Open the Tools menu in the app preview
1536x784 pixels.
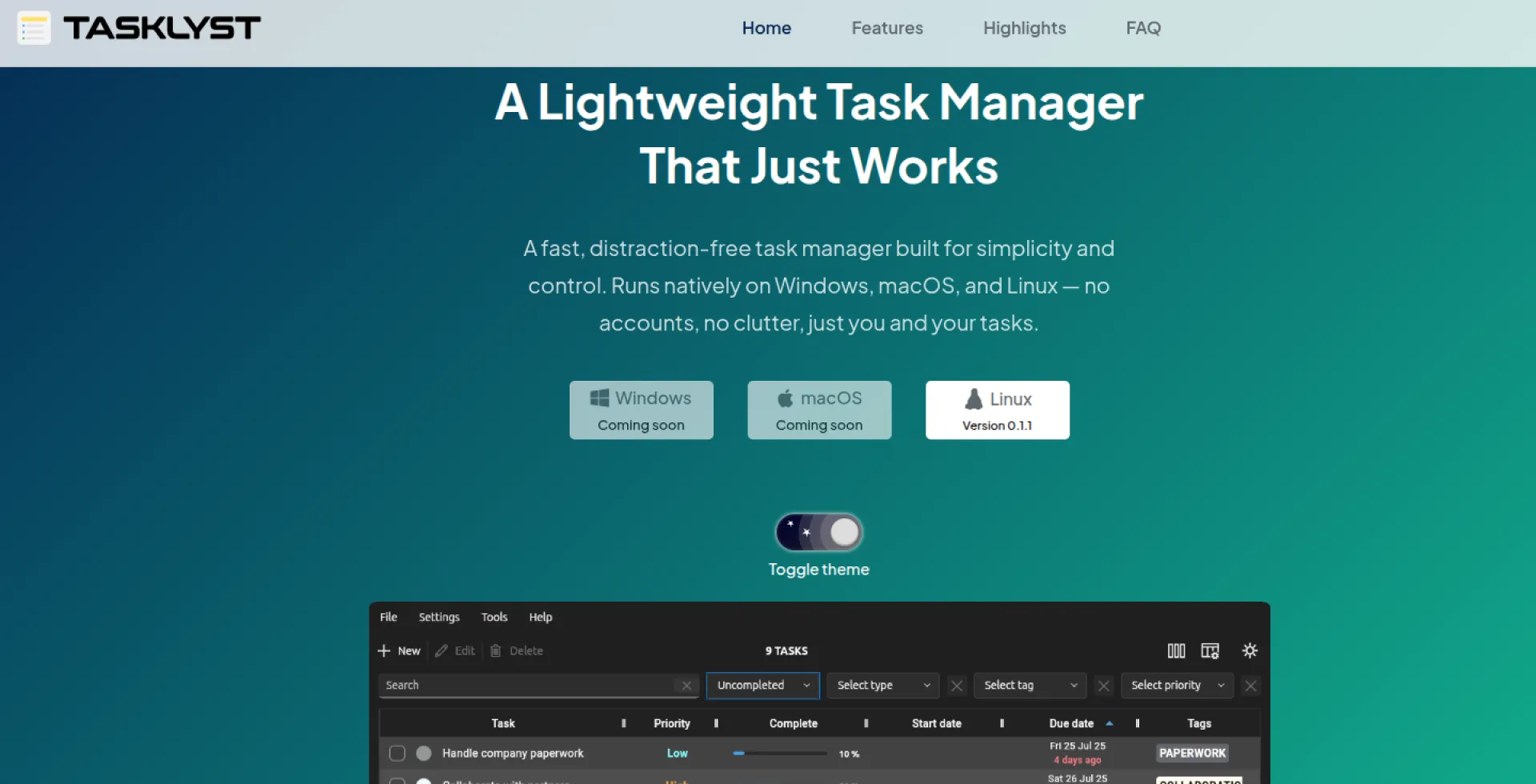click(x=494, y=617)
